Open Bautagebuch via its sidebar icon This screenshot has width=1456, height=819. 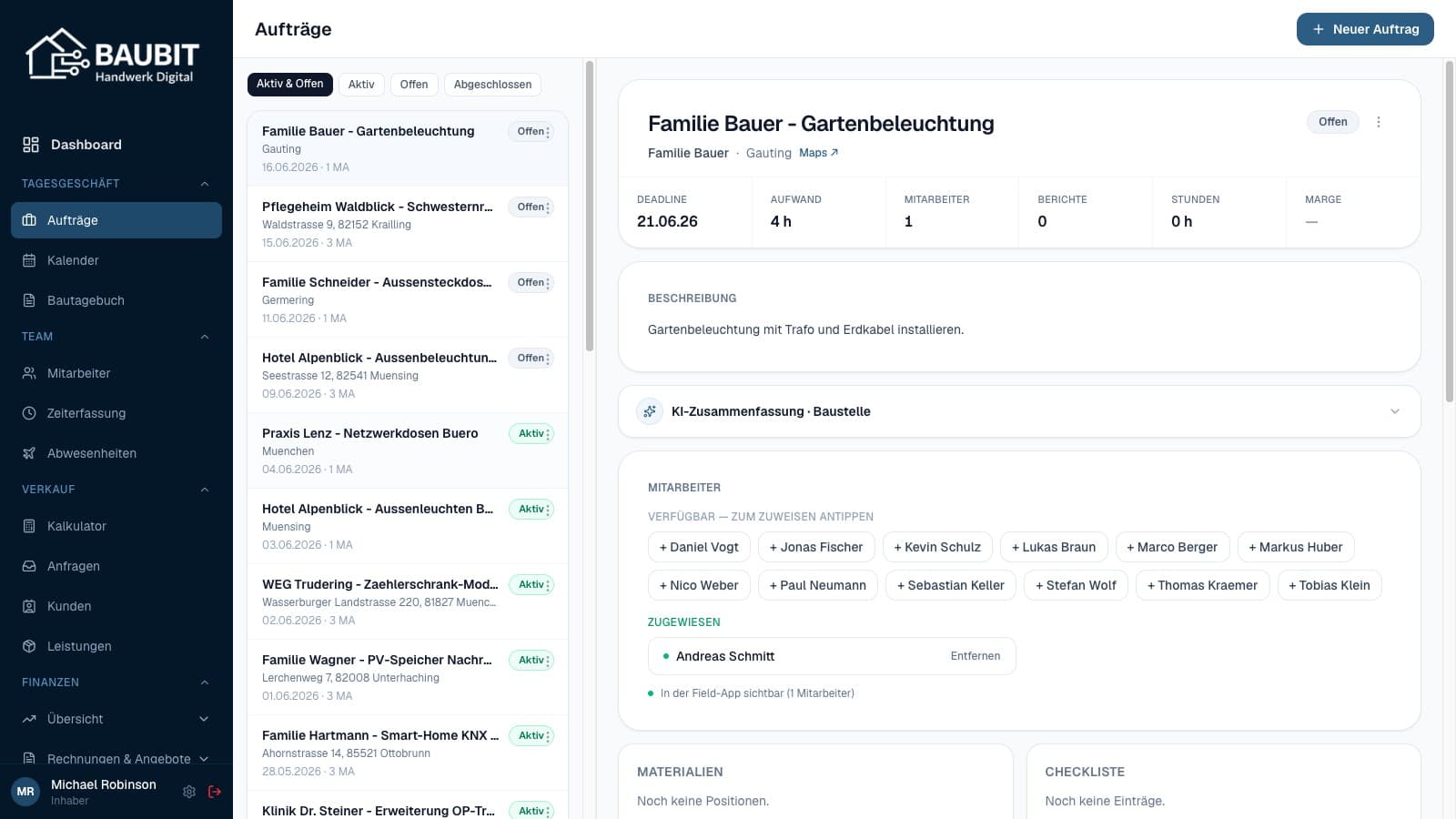(29, 300)
